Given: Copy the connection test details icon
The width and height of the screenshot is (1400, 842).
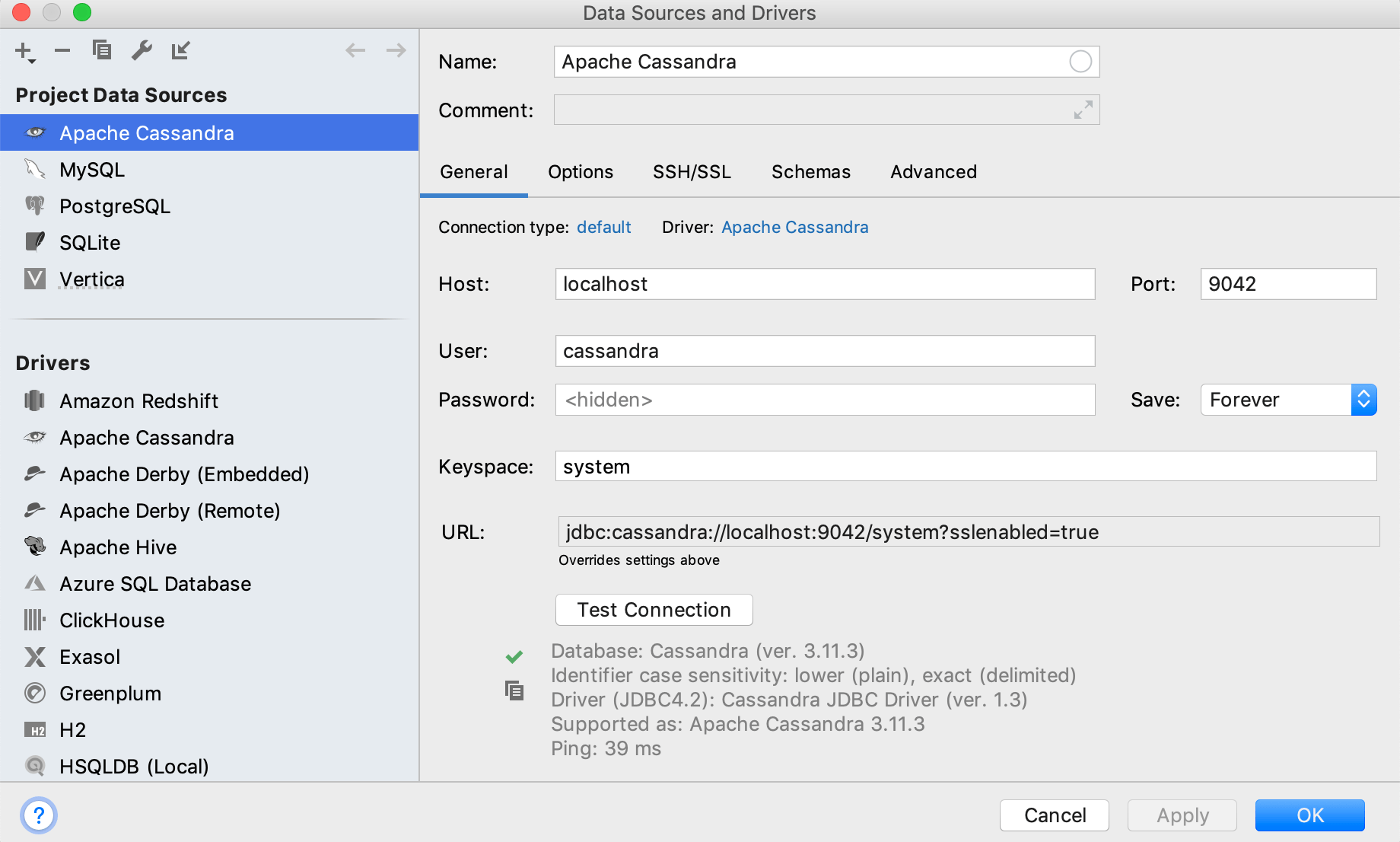Looking at the screenshot, I should click(x=514, y=690).
